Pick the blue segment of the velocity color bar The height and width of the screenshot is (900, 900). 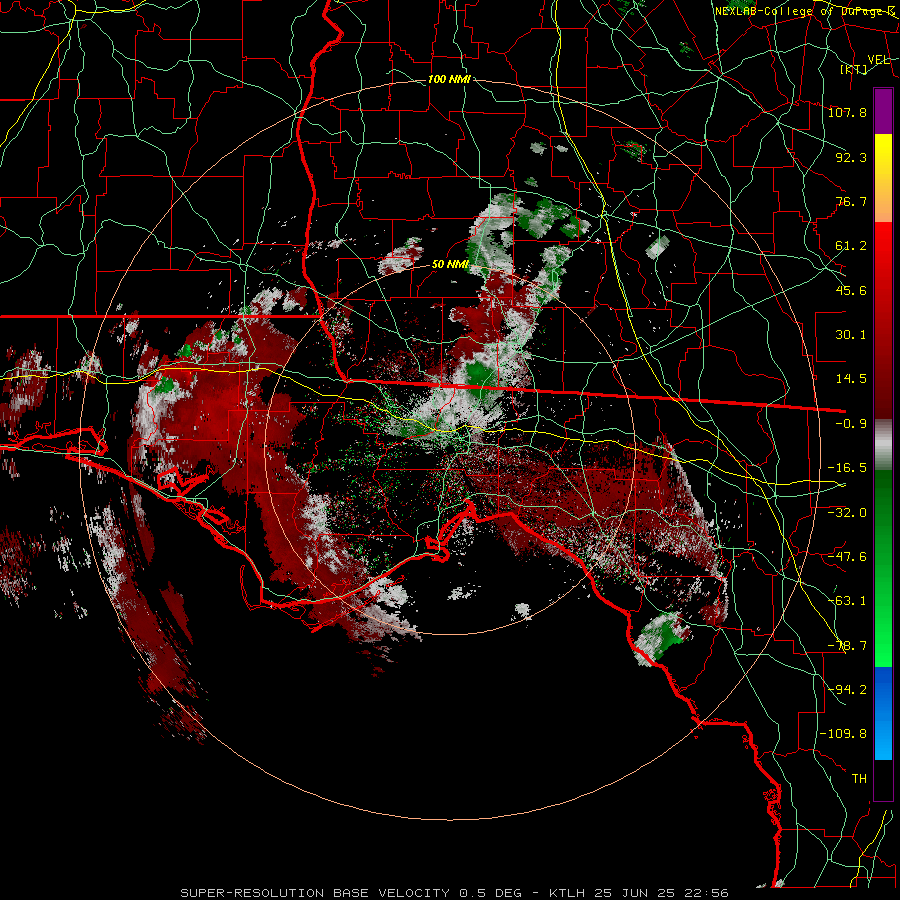tap(883, 713)
